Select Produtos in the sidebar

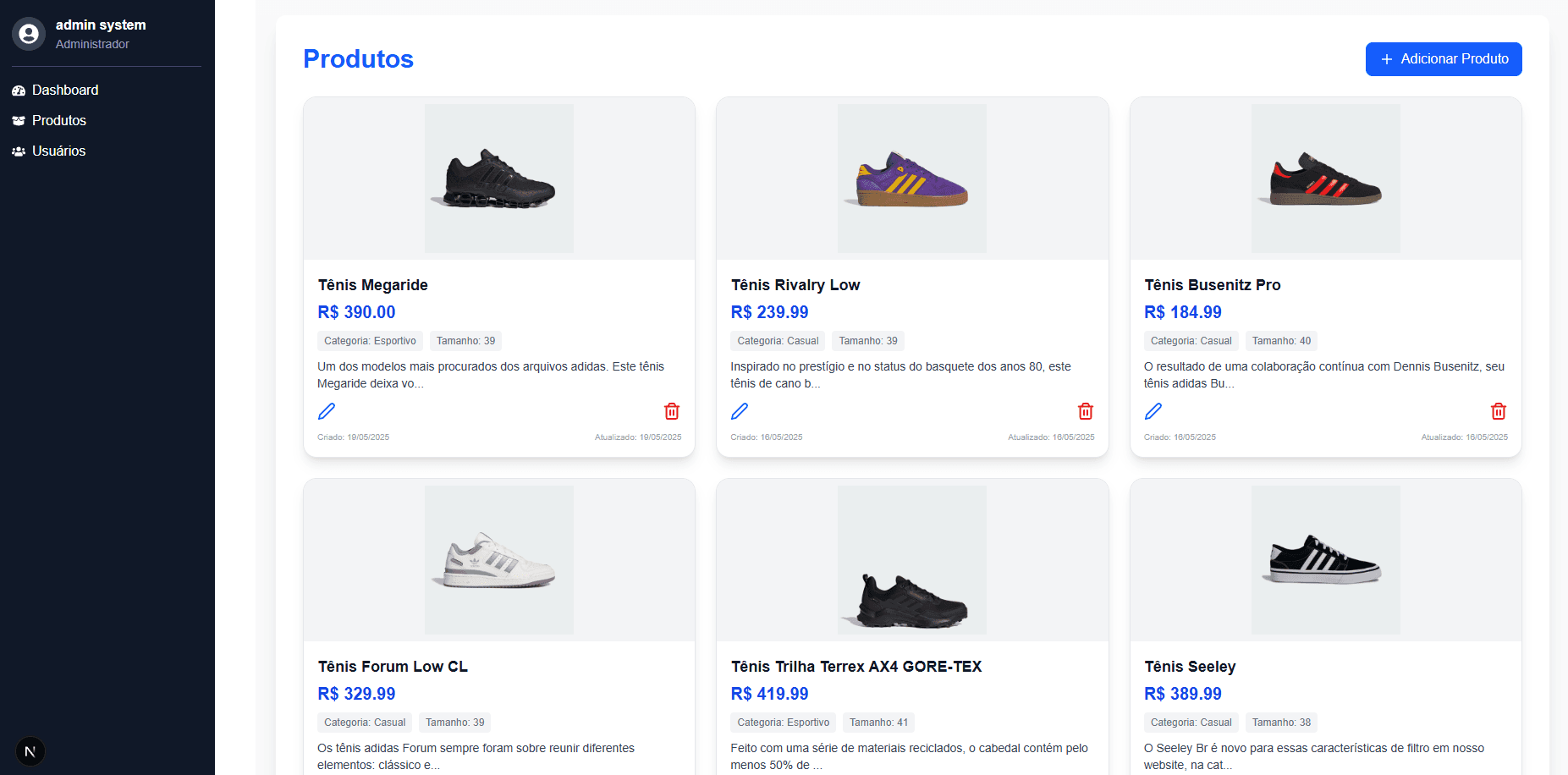coord(58,120)
